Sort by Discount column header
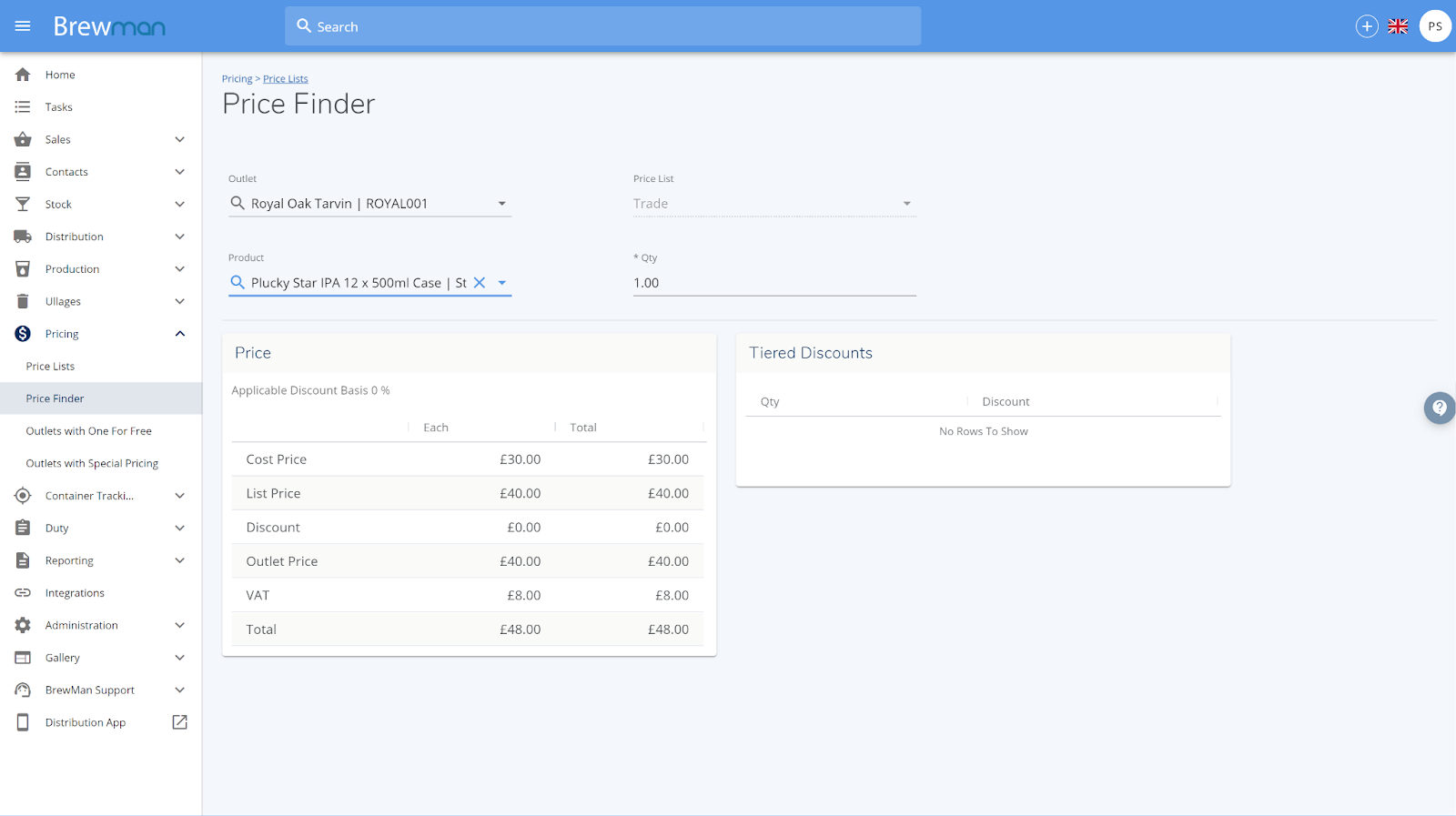Image resolution: width=1456 pixels, height=816 pixels. pos(1006,402)
